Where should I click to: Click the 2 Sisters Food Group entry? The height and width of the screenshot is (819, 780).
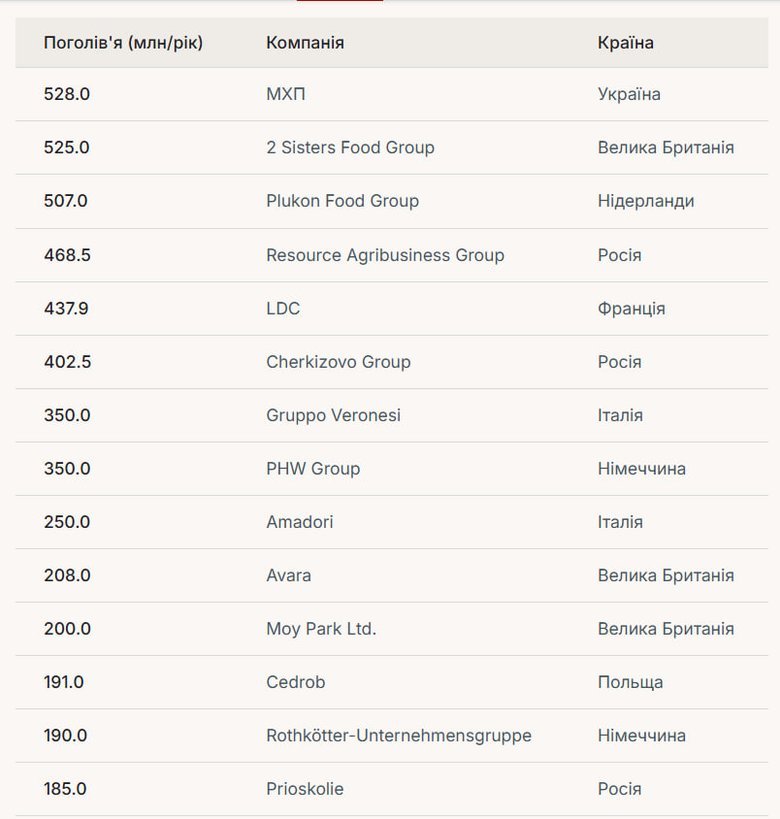coord(350,148)
